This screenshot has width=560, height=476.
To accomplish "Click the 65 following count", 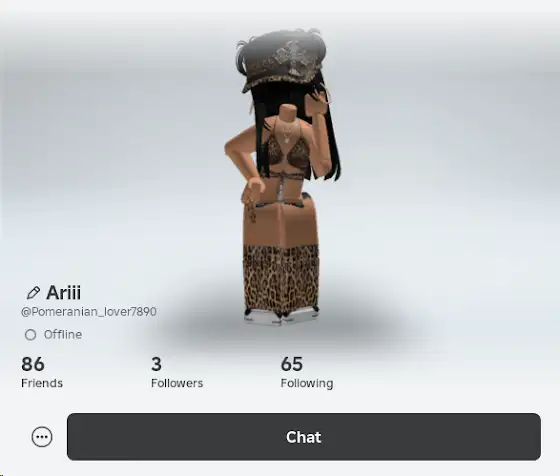I will point(292,364).
